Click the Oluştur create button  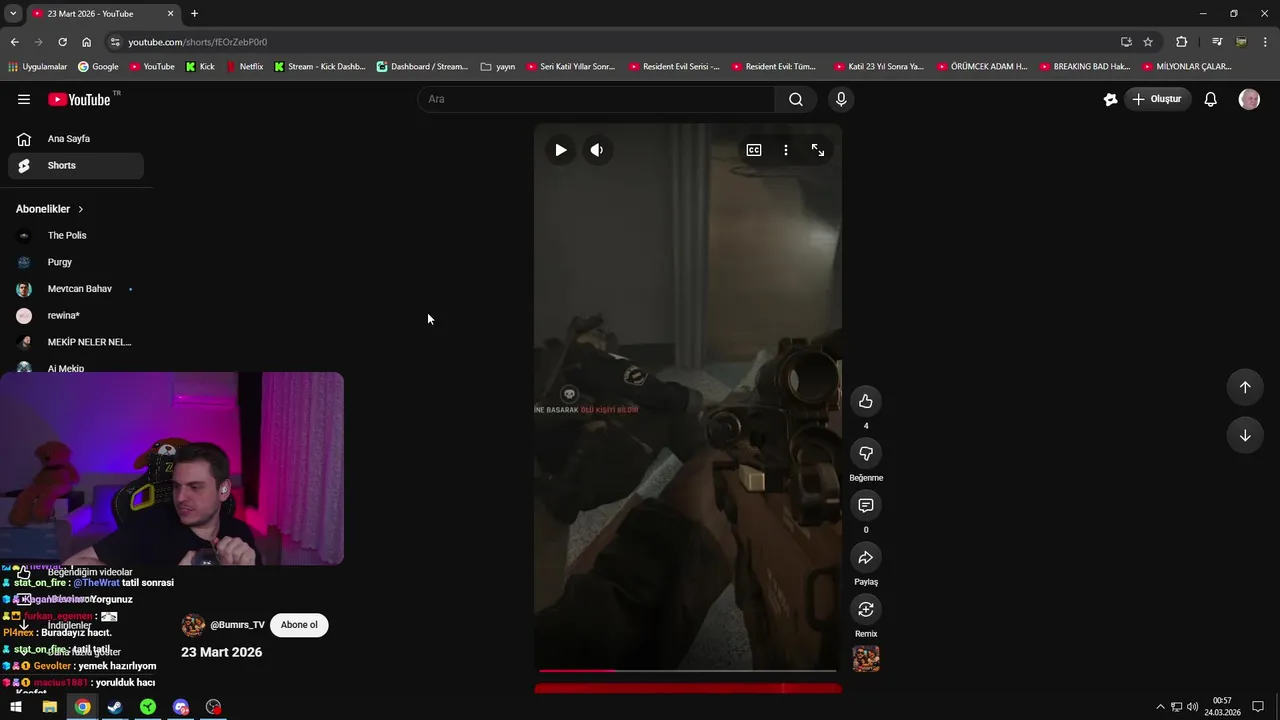pyautogui.click(x=1157, y=99)
